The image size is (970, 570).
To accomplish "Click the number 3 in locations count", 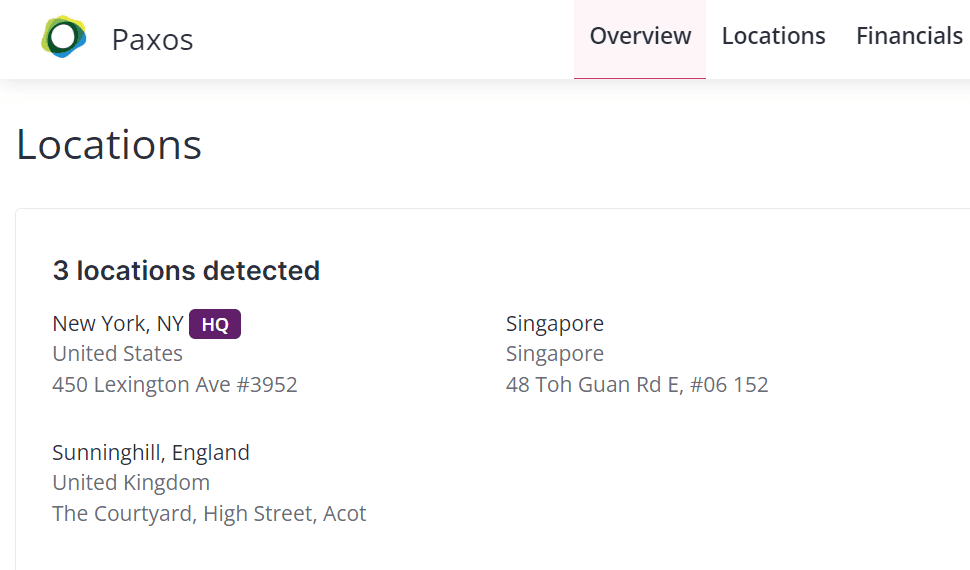I will coord(61,270).
